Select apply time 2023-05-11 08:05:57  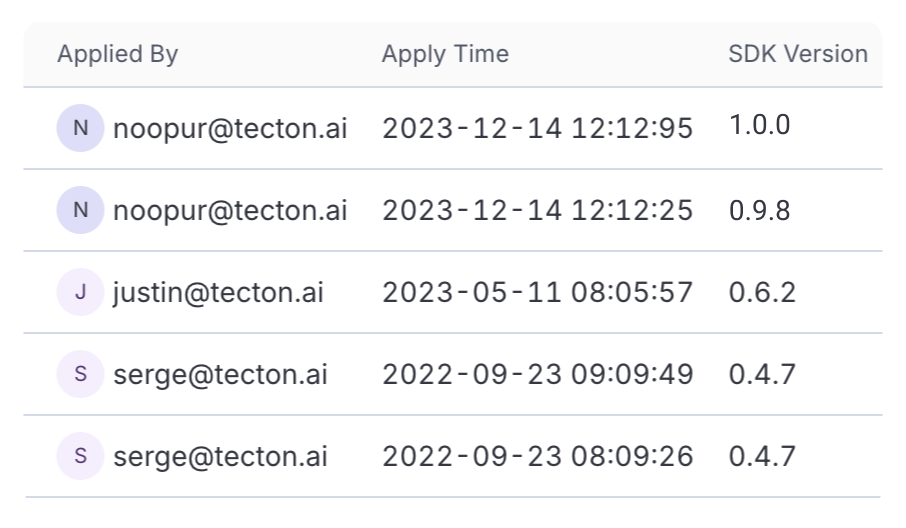537,292
